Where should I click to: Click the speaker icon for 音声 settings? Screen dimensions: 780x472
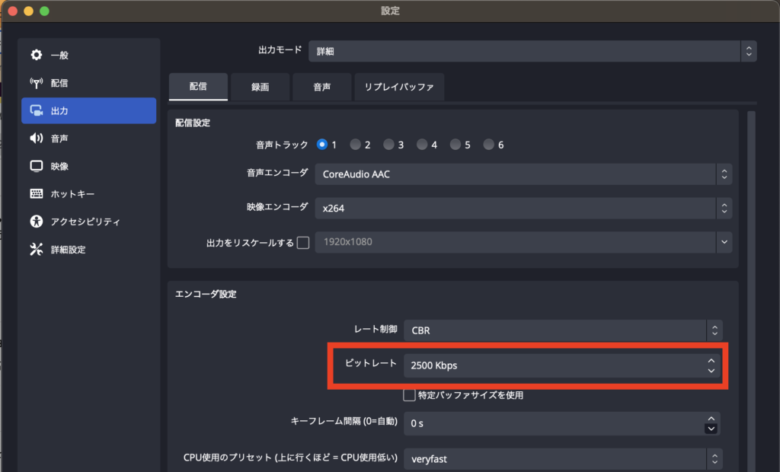(x=37, y=138)
